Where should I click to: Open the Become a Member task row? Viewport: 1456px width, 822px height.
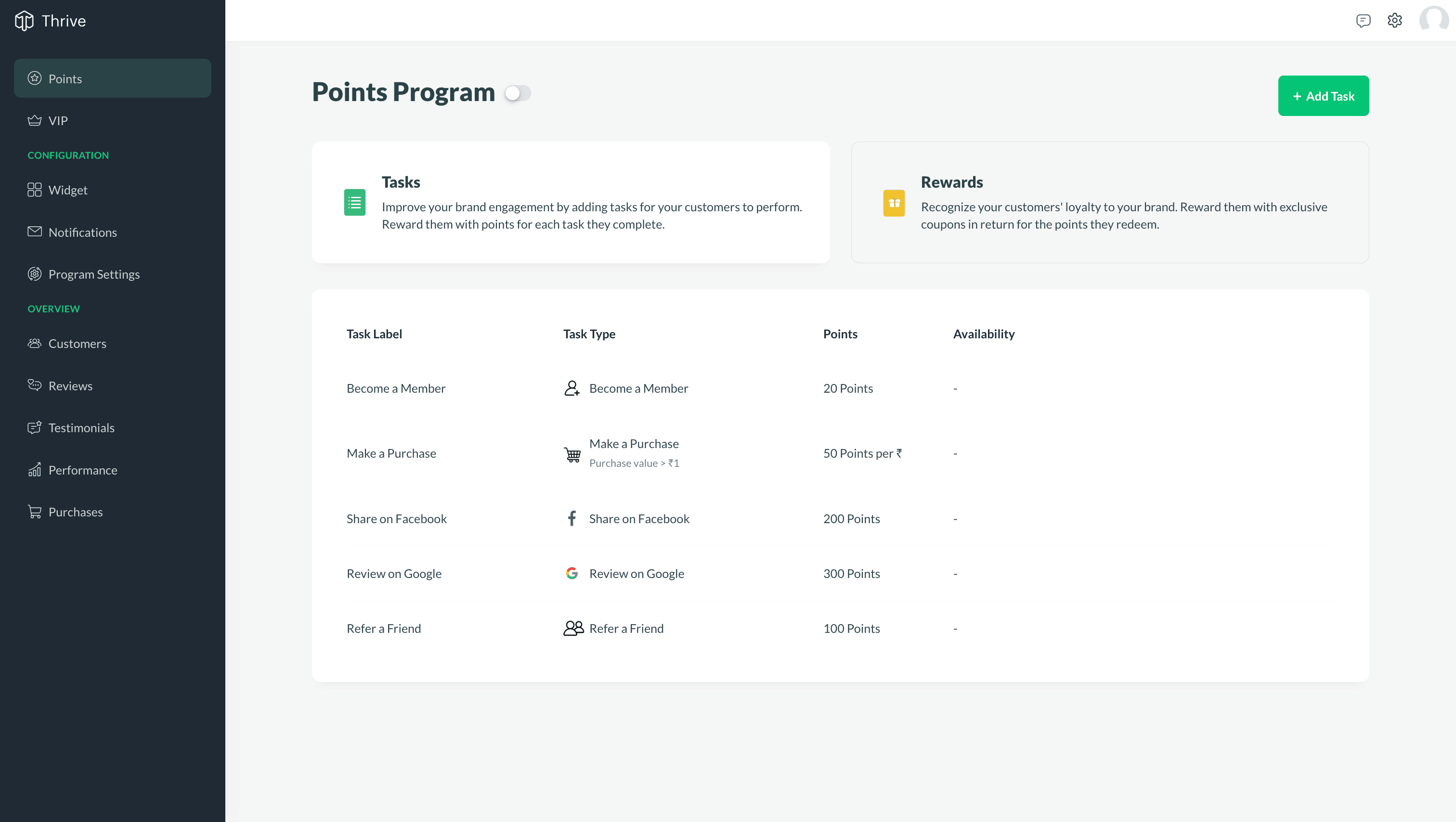click(x=396, y=389)
